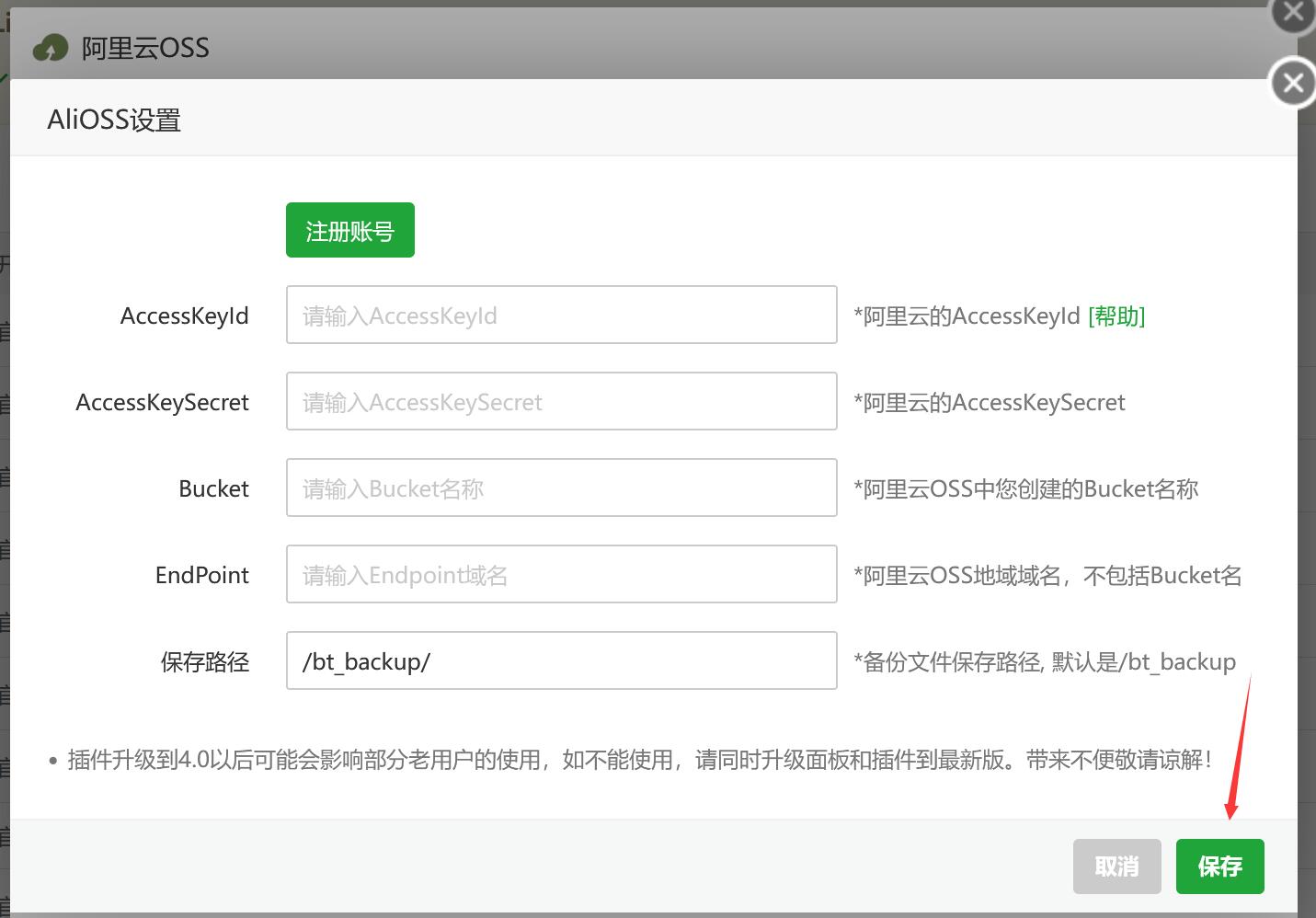Focus the AccessKeyId input field
1316x918 pixels.
(561, 315)
